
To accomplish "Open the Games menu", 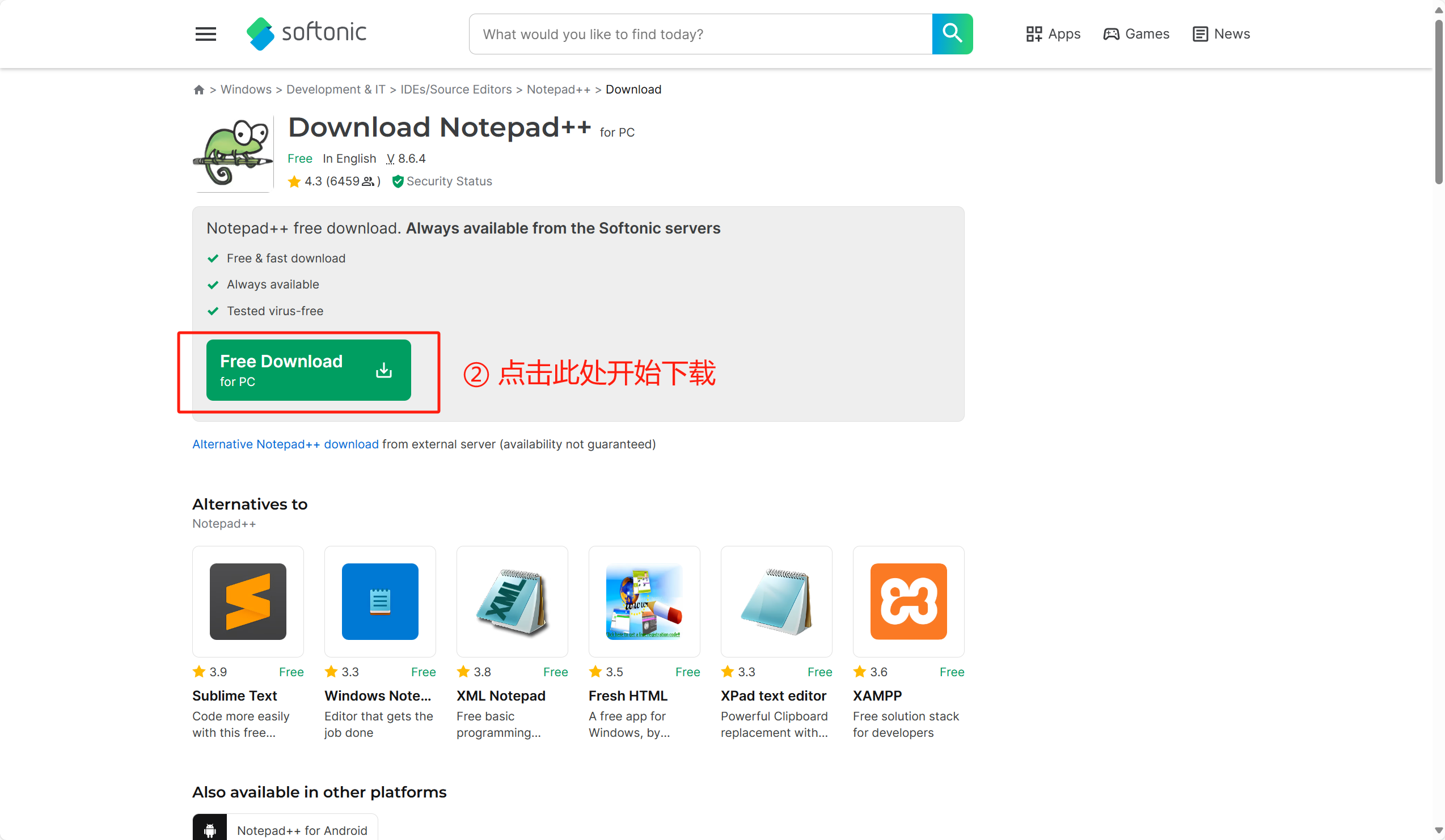I will click(1136, 34).
